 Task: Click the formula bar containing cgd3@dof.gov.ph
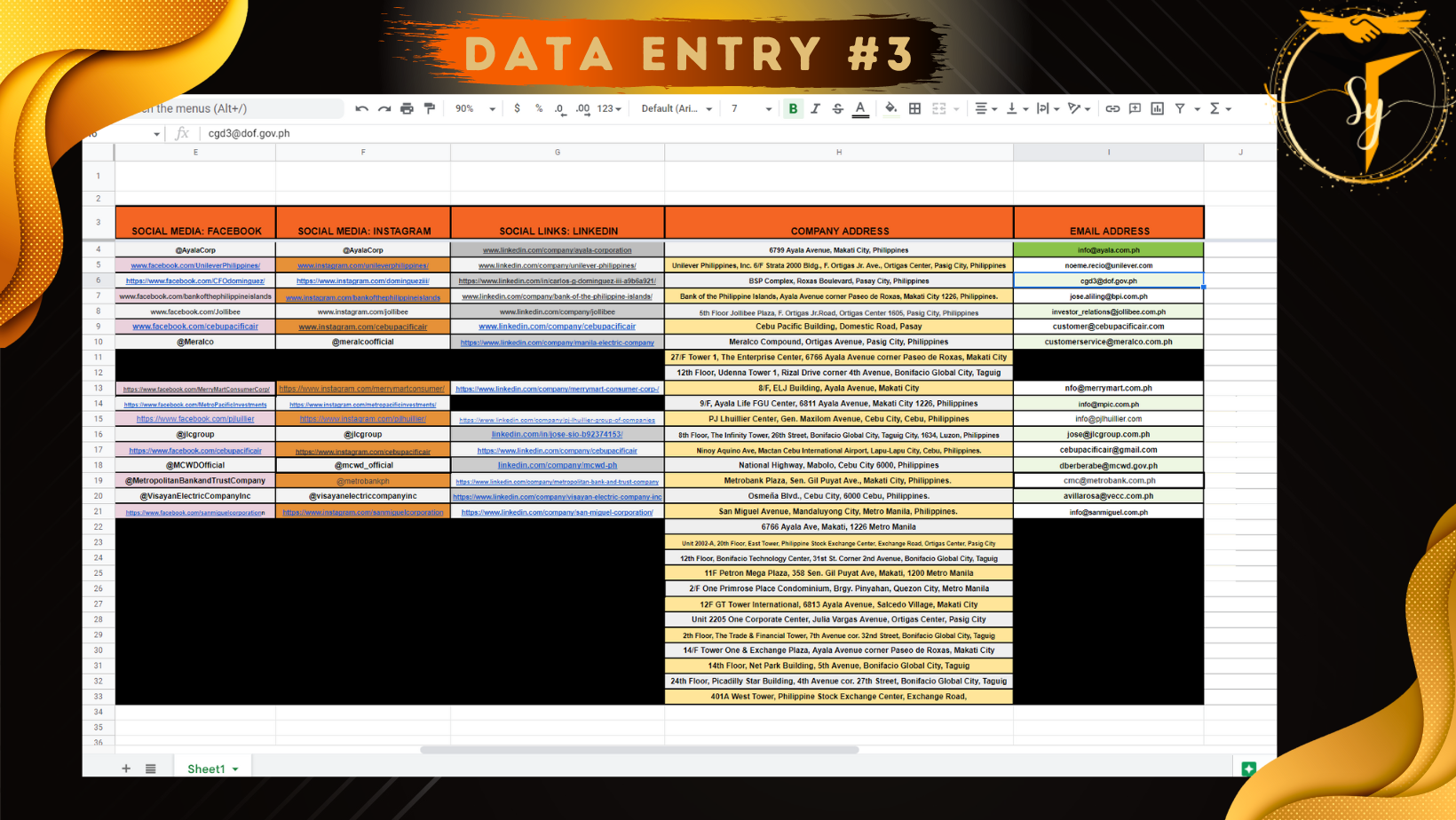737,133
